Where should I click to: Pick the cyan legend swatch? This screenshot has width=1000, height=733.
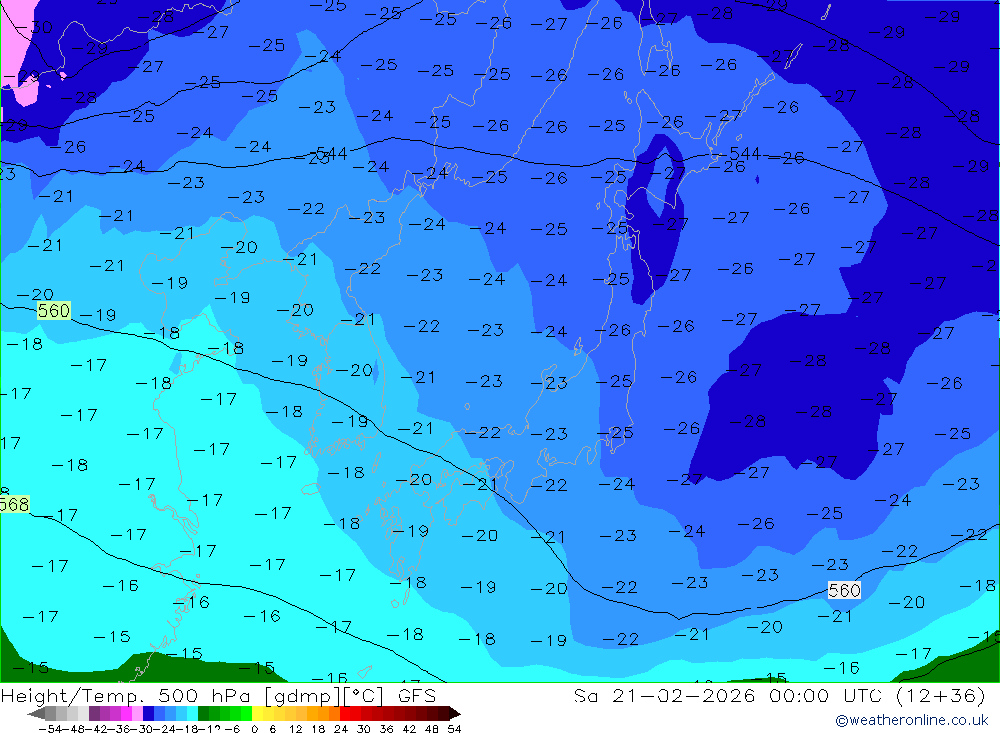click(192, 714)
